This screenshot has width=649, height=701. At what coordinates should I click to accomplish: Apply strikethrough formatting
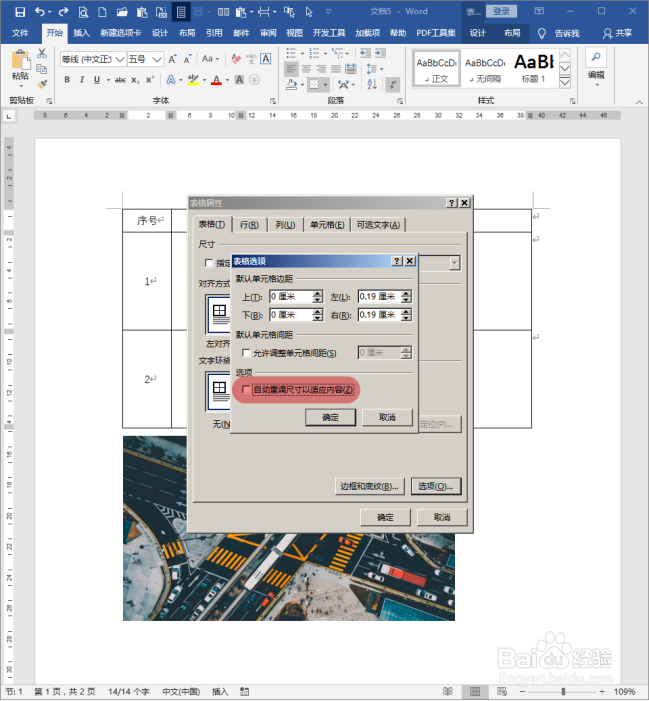(x=120, y=80)
